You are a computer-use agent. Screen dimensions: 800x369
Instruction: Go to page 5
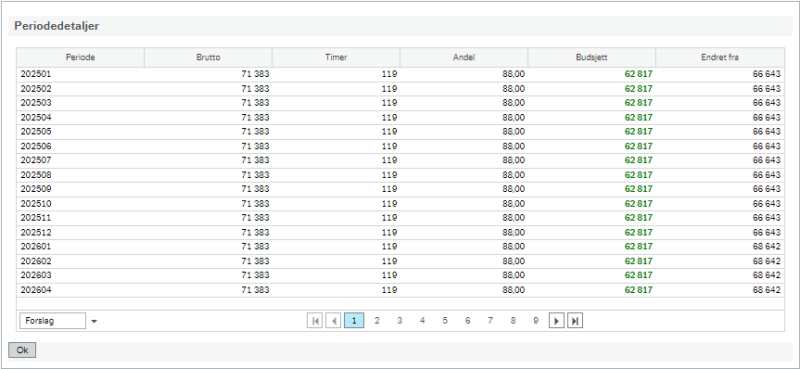445,321
